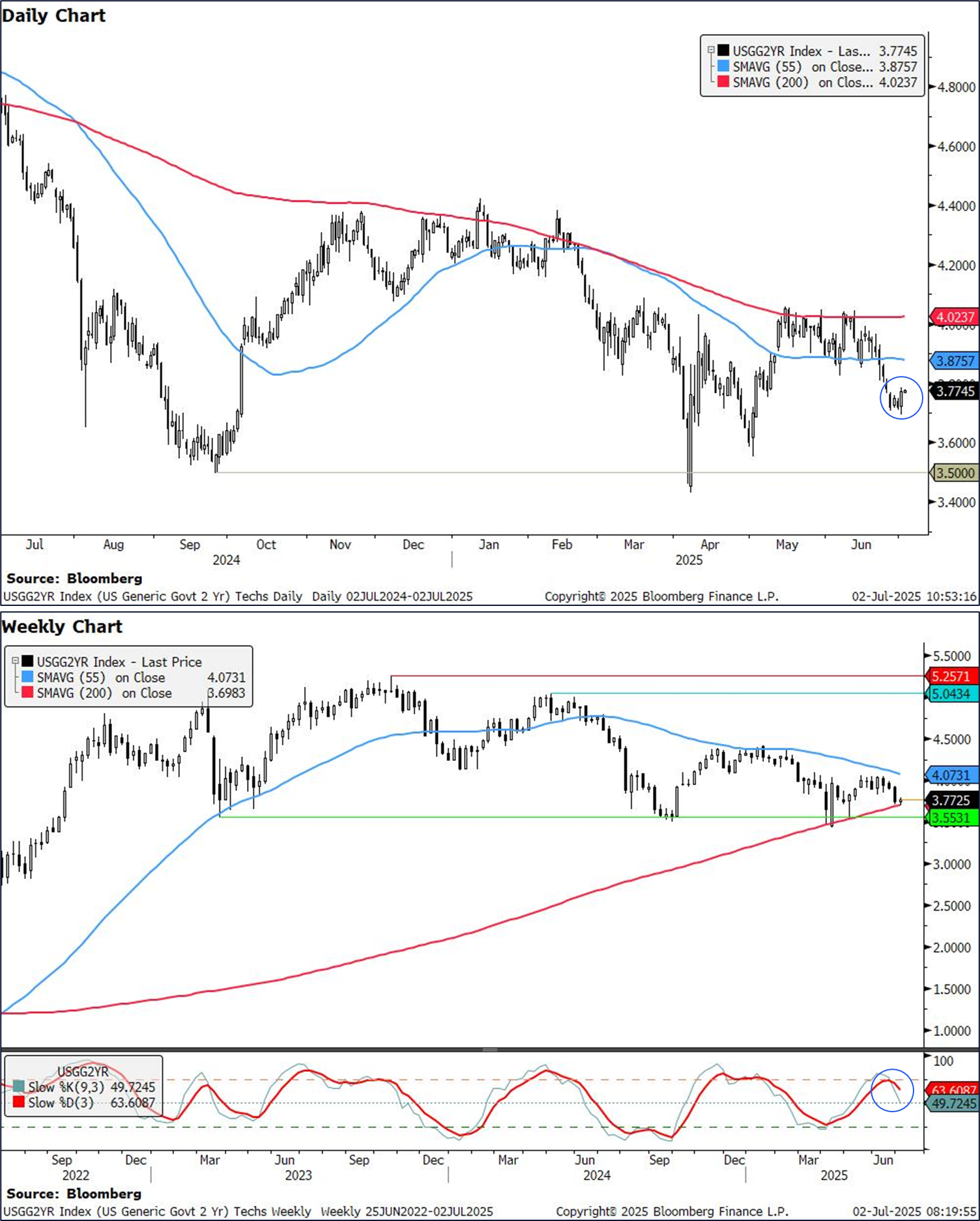Screen dimensions: 980x1221
Task: Click the Oct label on Daily time axis
Action: click(266, 545)
